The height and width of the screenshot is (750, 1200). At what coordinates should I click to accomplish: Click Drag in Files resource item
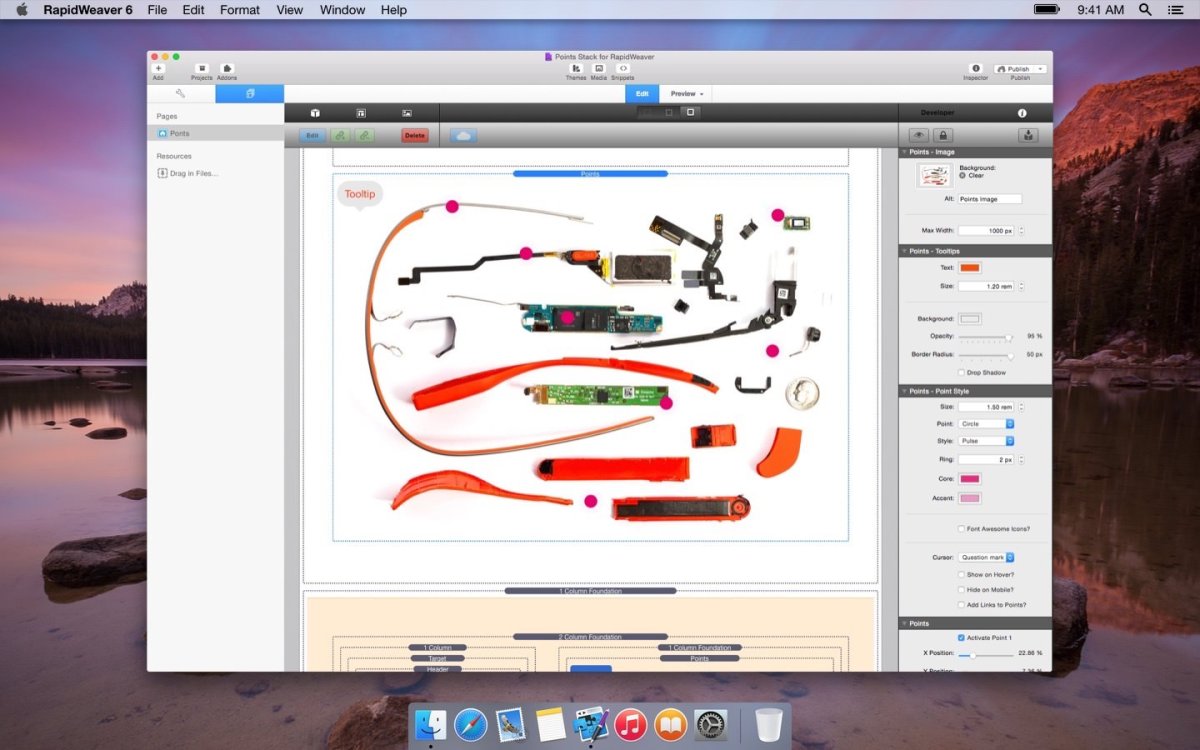tap(188, 173)
